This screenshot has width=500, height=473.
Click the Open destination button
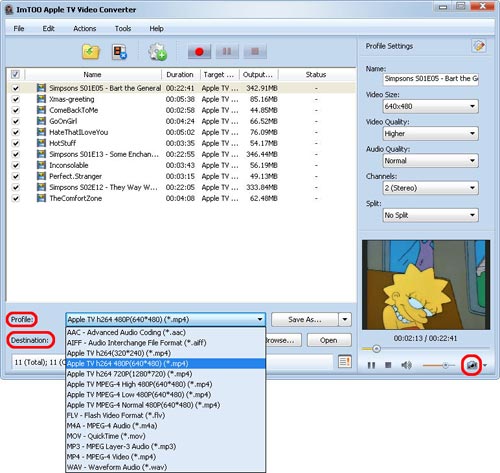pyautogui.click(x=329, y=340)
